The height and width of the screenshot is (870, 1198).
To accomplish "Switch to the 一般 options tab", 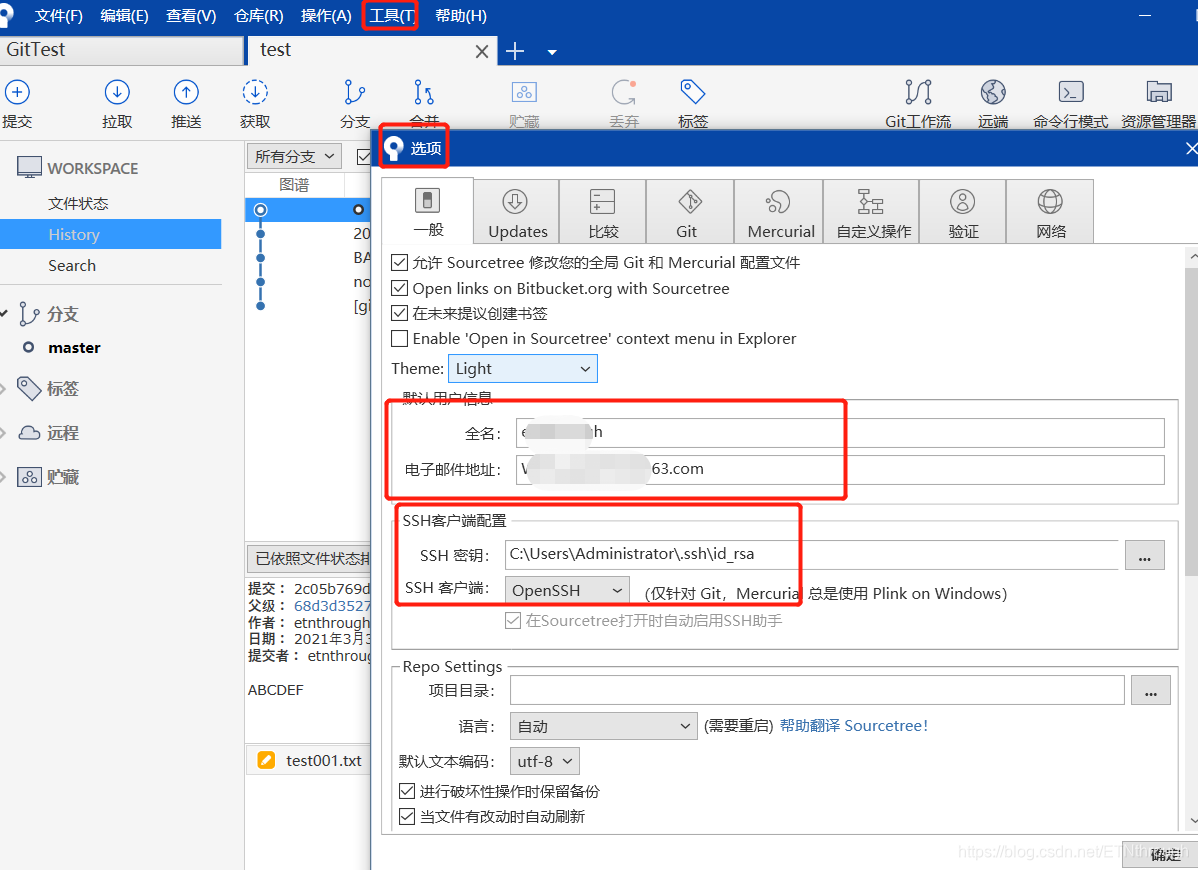I will point(428,211).
